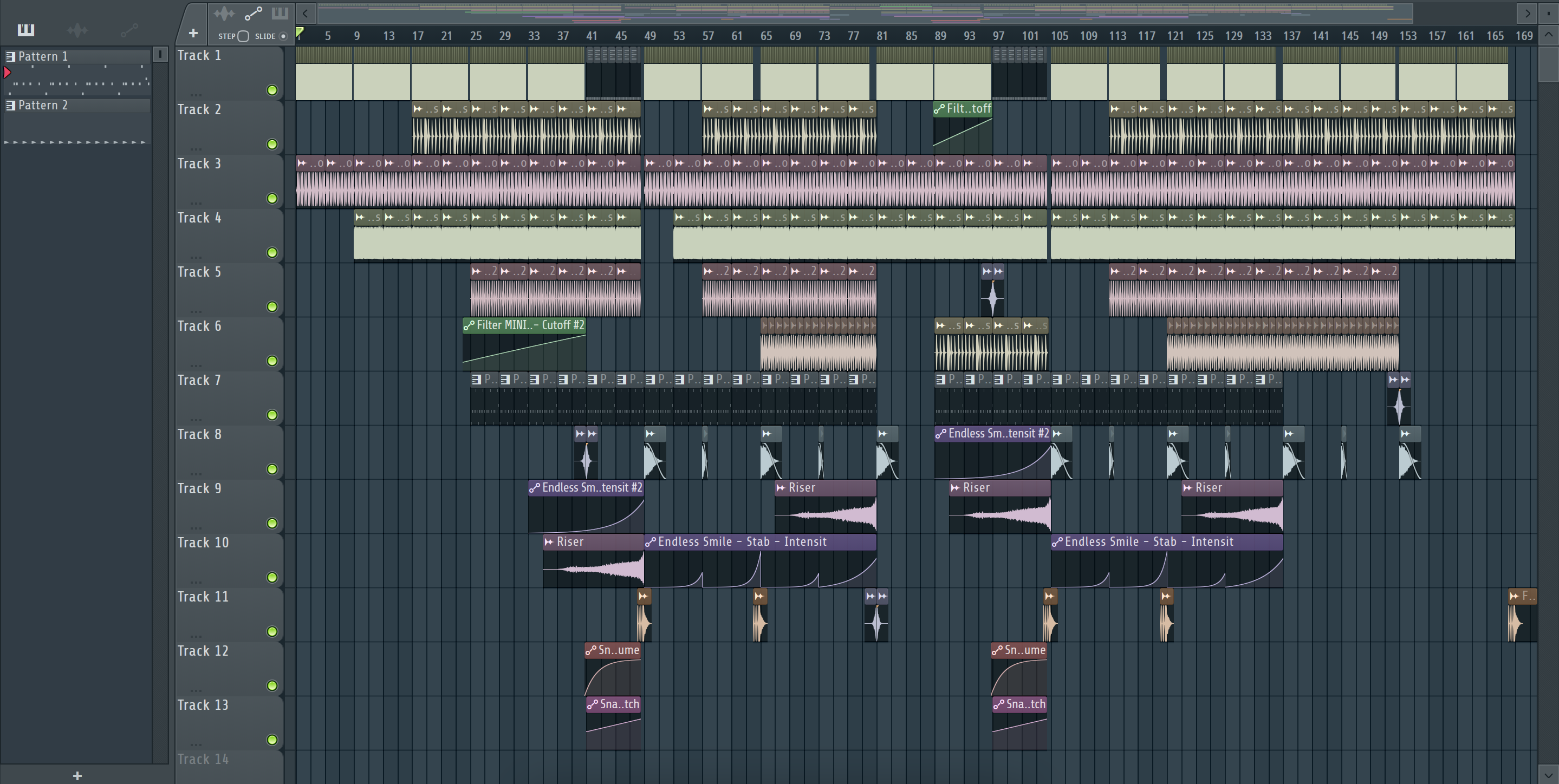Viewport: 1559px width, 784px height.
Task: Mute Track 10 with its green LED
Action: (x=272, y=577)
